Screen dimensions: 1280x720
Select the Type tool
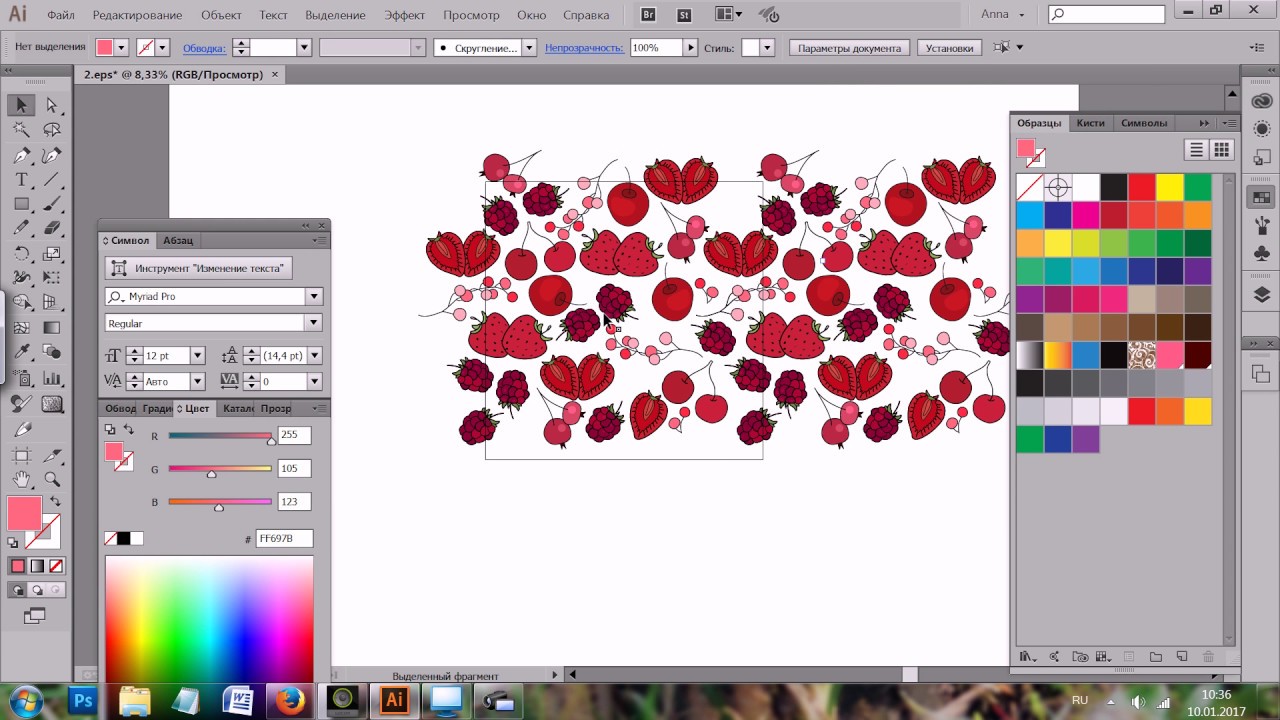[x=21, y=180]
